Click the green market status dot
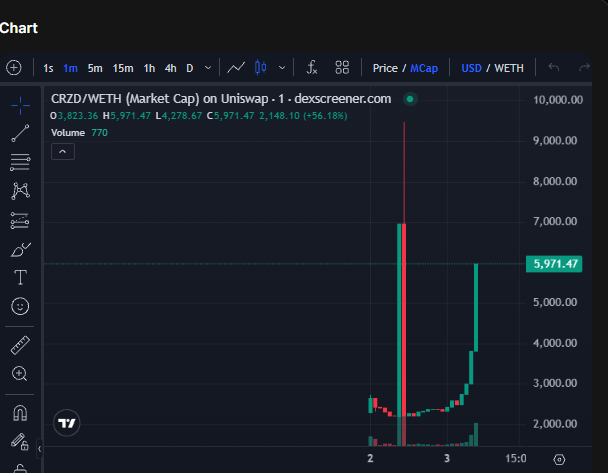This screenshot has height=473, width=608. pyautogui.click(x=410, y=99)
